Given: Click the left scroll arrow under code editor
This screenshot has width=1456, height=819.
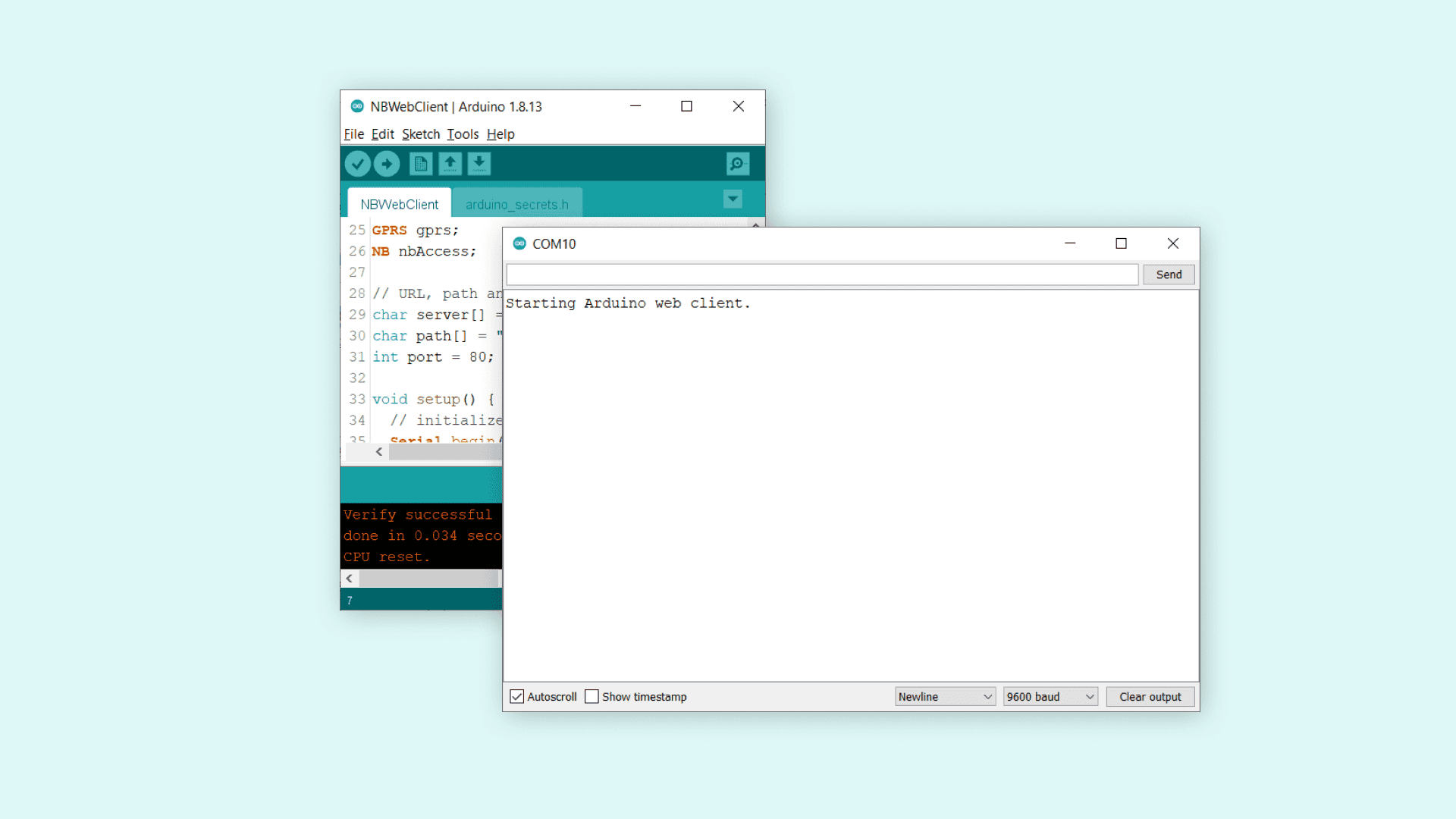Looking at the screenshot, I should (379, 452).
